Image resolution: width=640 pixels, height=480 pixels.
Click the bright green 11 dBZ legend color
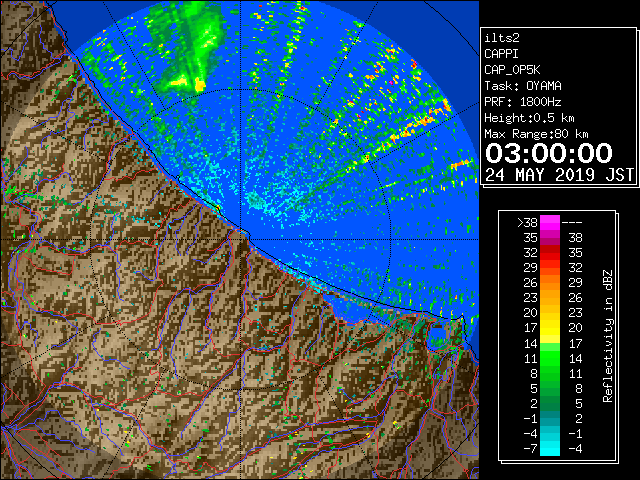[x=550, y=358]
